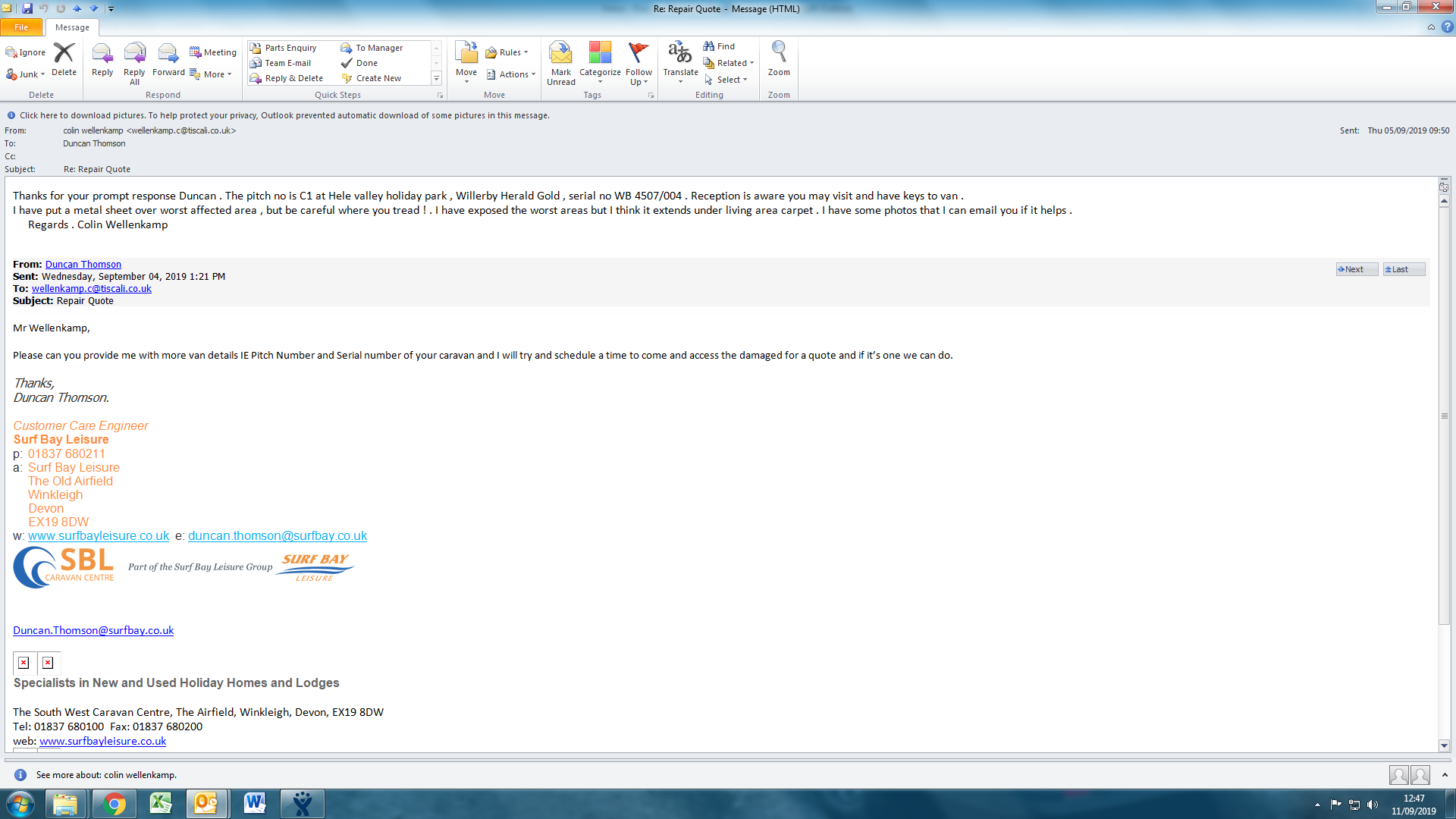1456x819 pixels.
Task: Click Next in the quoted message header
Action: (1356, 269)
